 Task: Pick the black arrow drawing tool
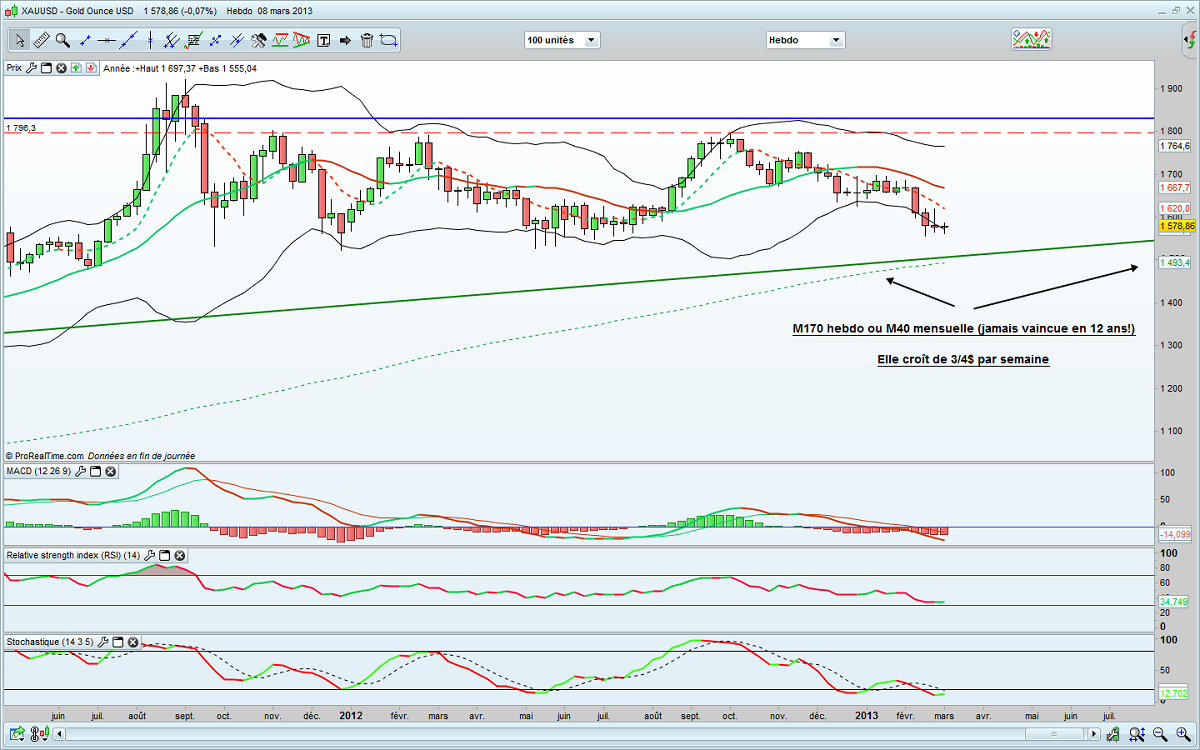[x=345, y=40]
